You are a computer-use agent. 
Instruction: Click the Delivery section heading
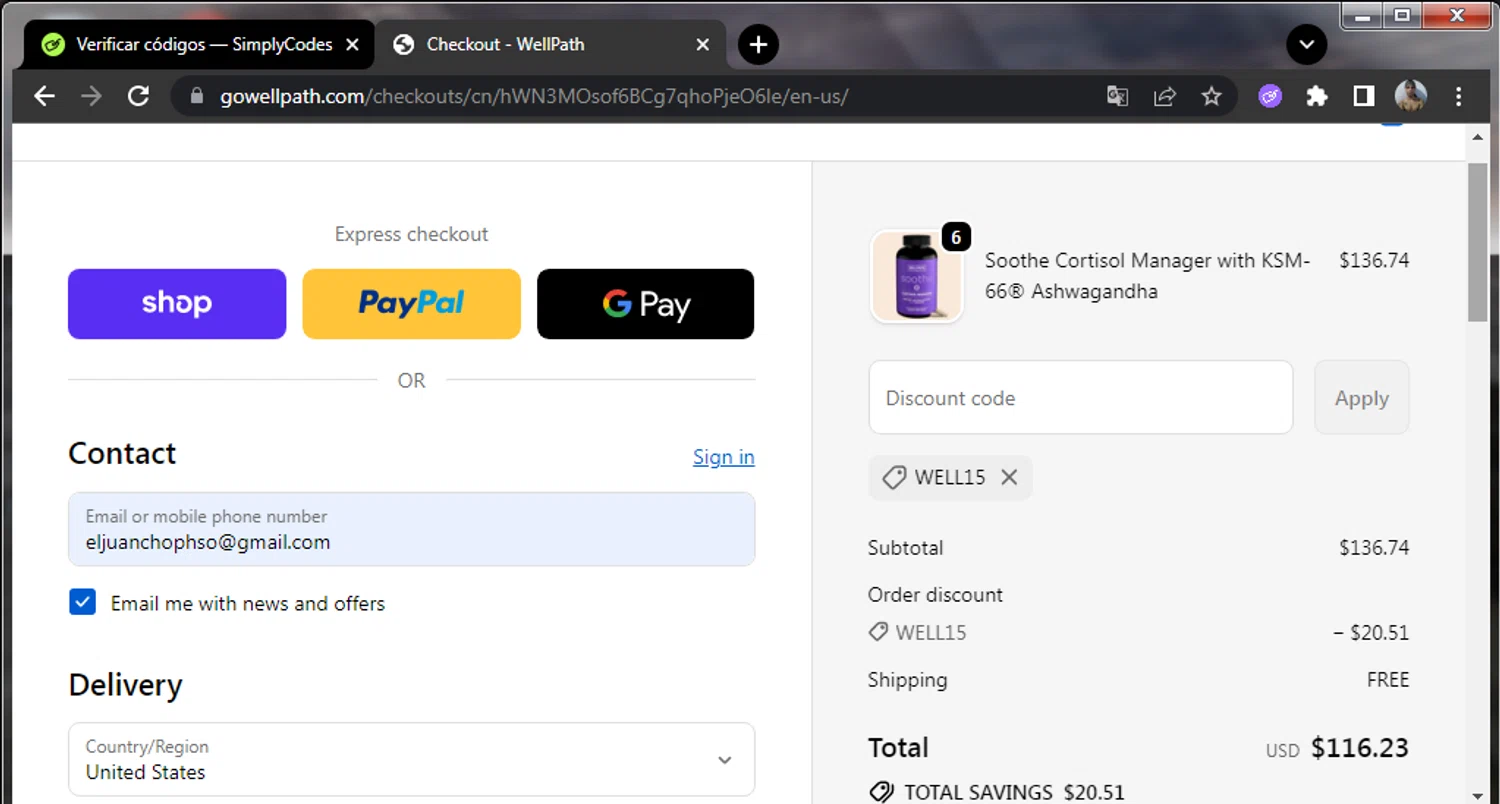(125, 685)
